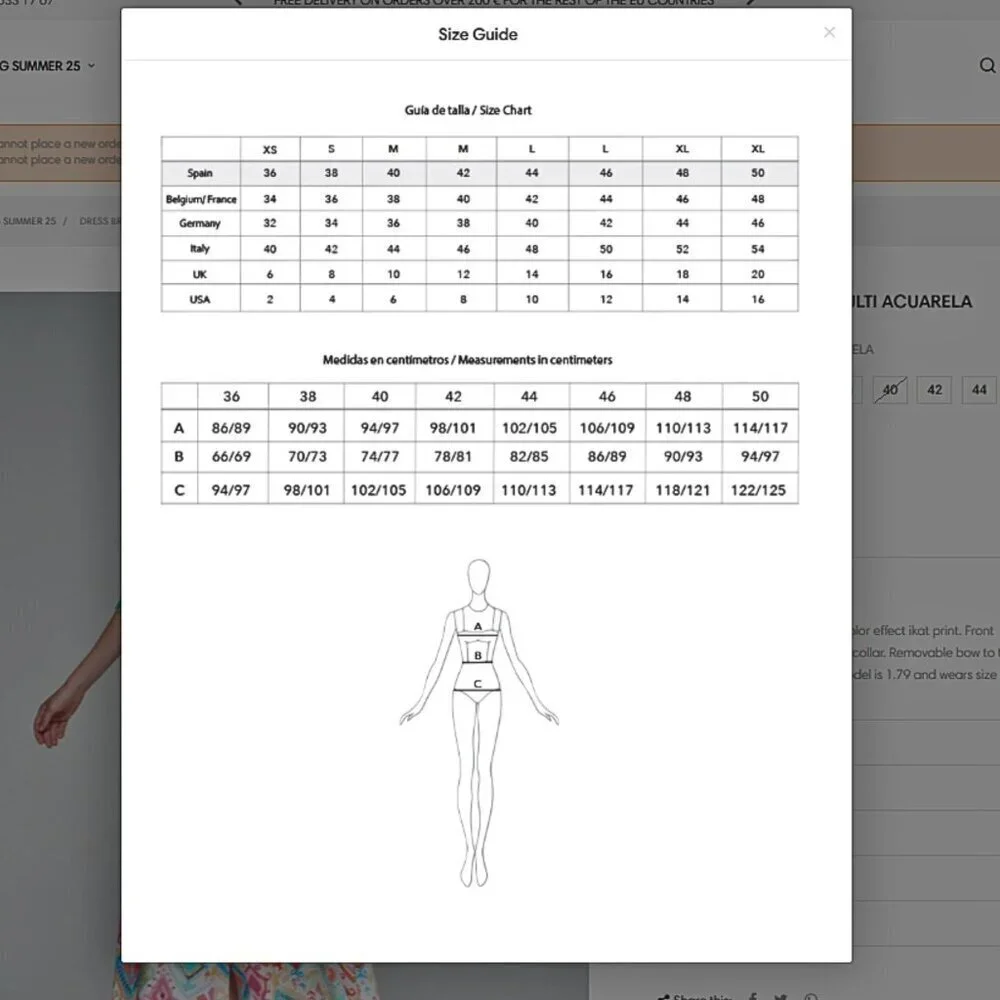1000x1000 pixels.
Task: Click the 'C' hip label on mannequin
Action: (x=477, y=684)
